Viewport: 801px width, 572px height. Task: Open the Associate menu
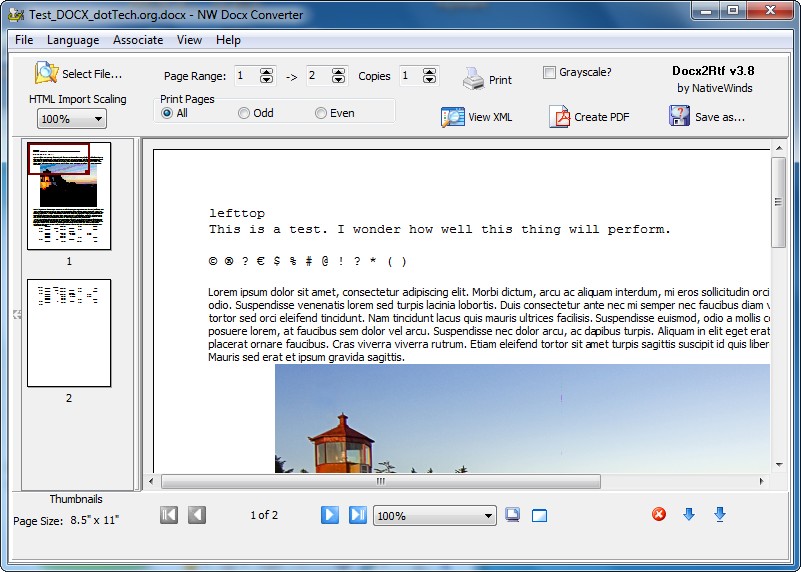coord(138,40)
